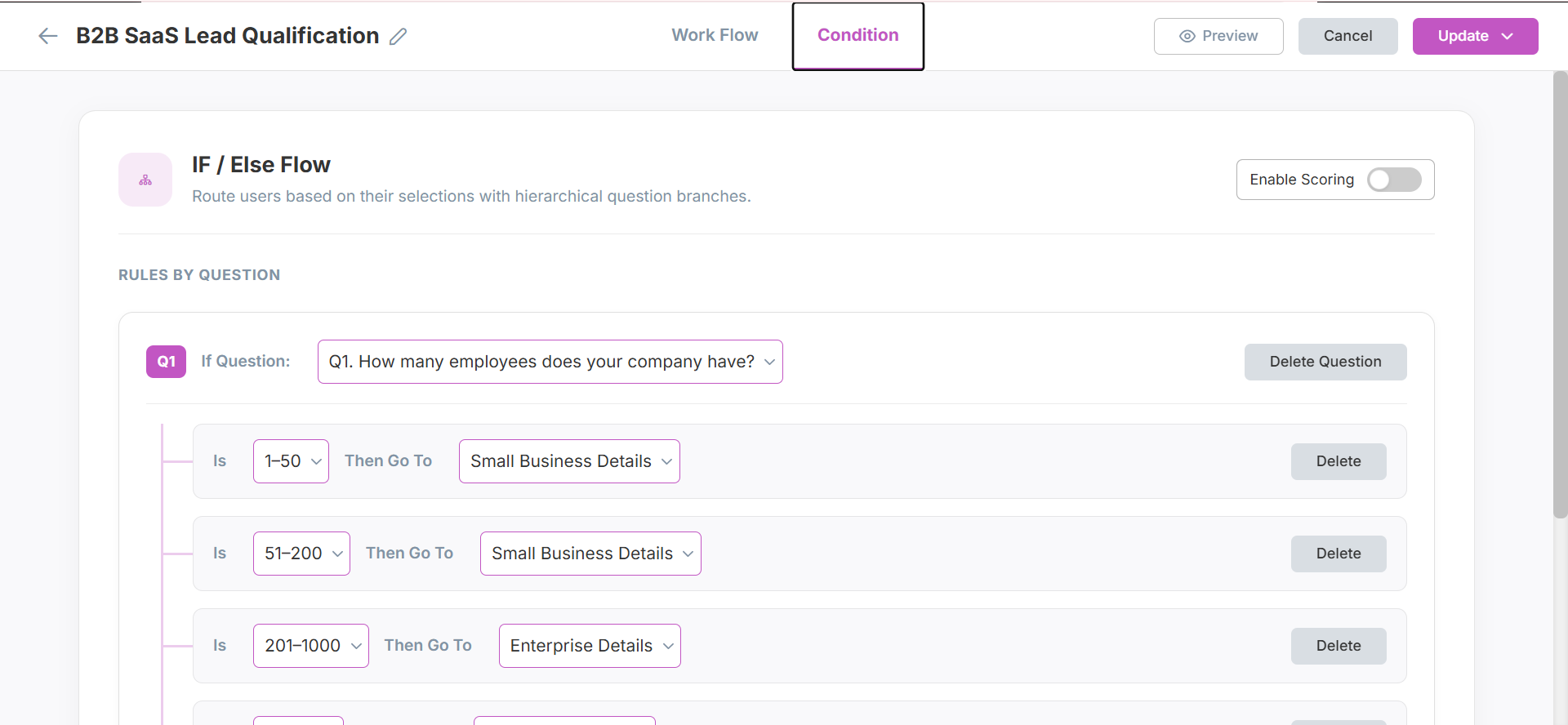Open the 1–50 answer dropdown

coord(291,461)
